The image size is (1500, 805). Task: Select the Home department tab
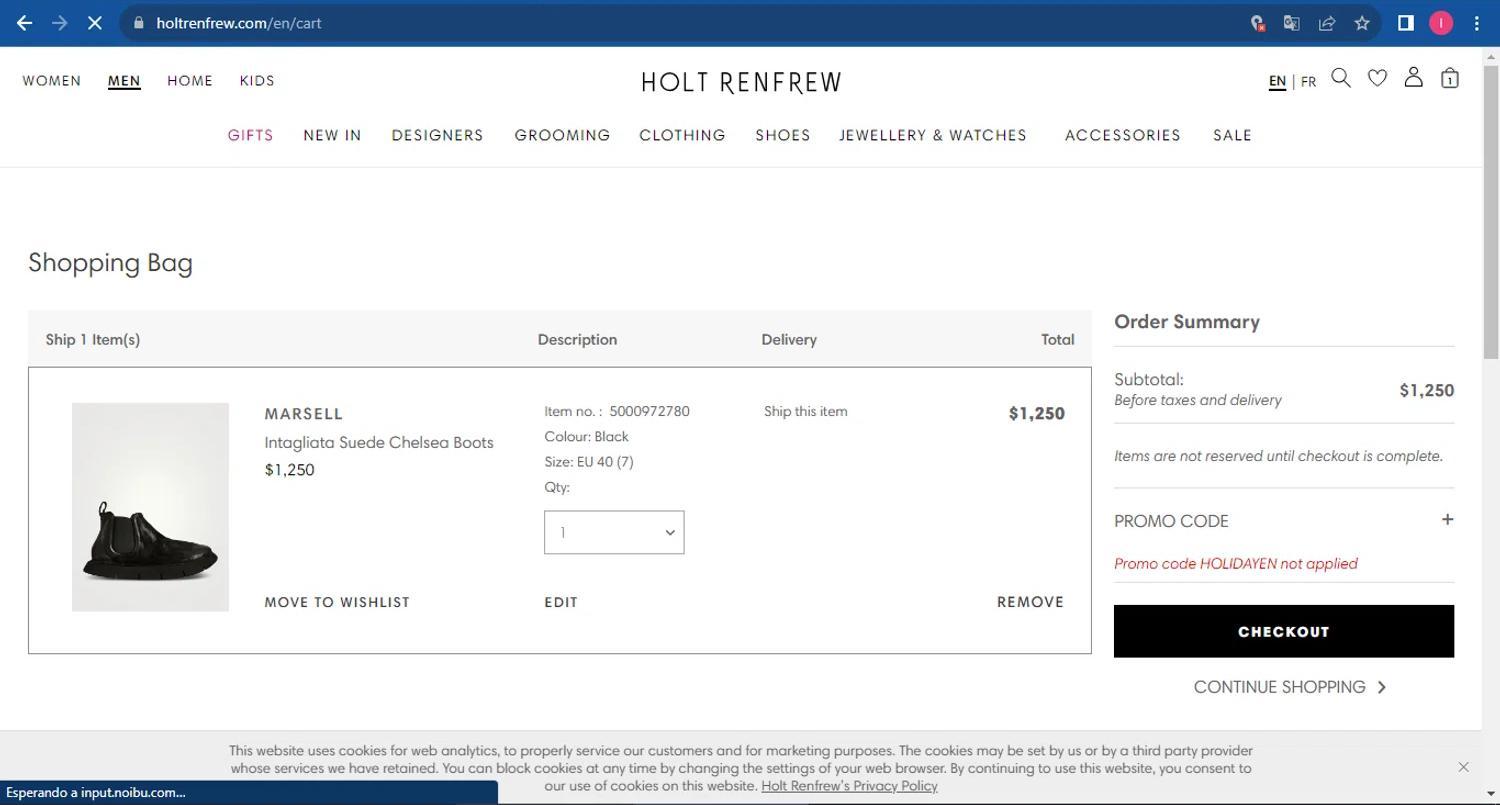pos(190,81)
